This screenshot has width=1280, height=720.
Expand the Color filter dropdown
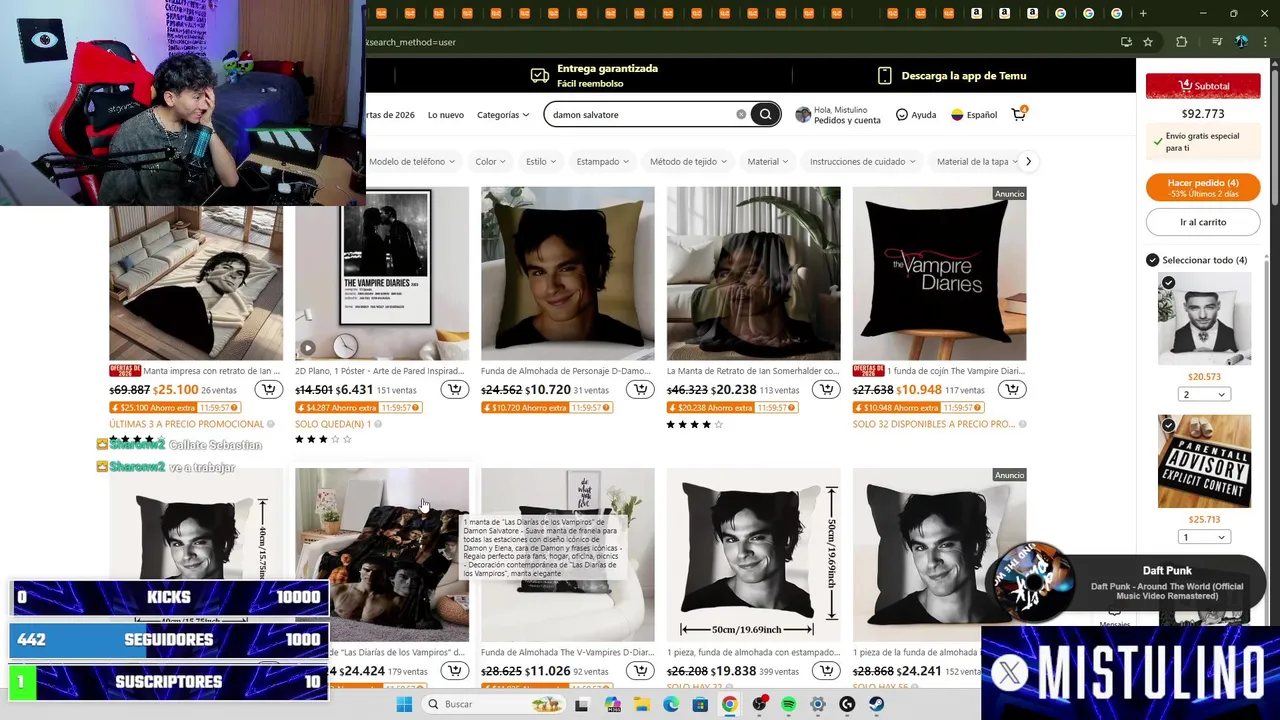pyautogui.click(x=490, y=161)
